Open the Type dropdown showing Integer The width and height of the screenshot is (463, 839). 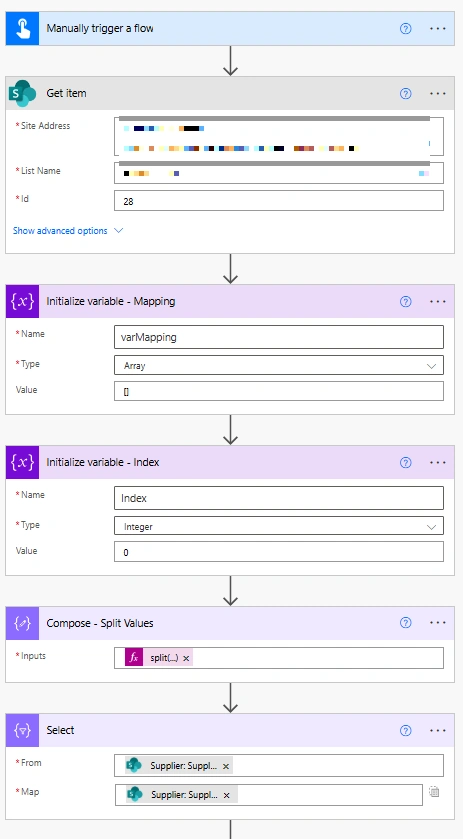[x=279, y=526]
